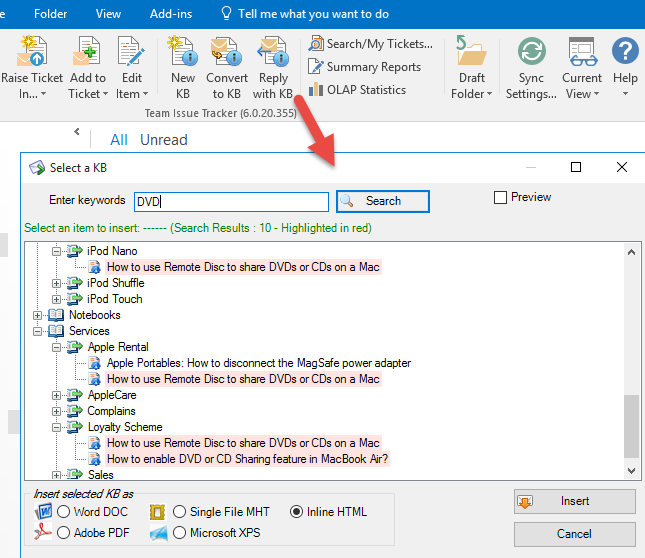Click the Microsoft XPS format icon

(x=158, y=533)
